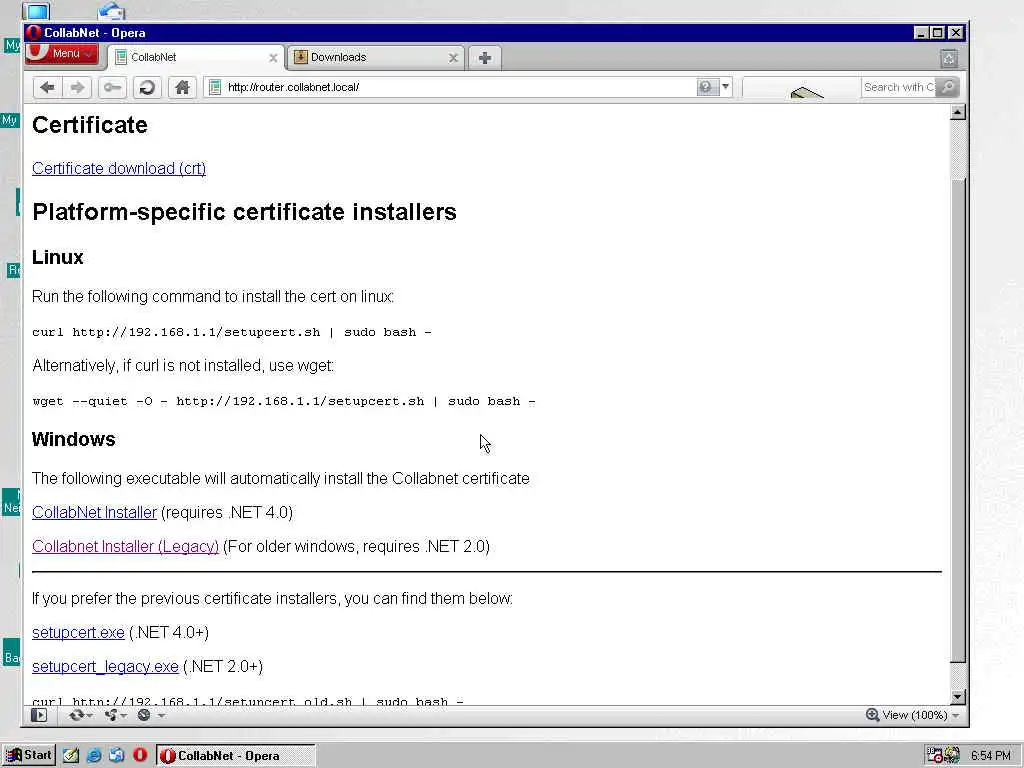Open the closed tabs trash icon
Screen dimensions: 1024x768
[949, 59]
